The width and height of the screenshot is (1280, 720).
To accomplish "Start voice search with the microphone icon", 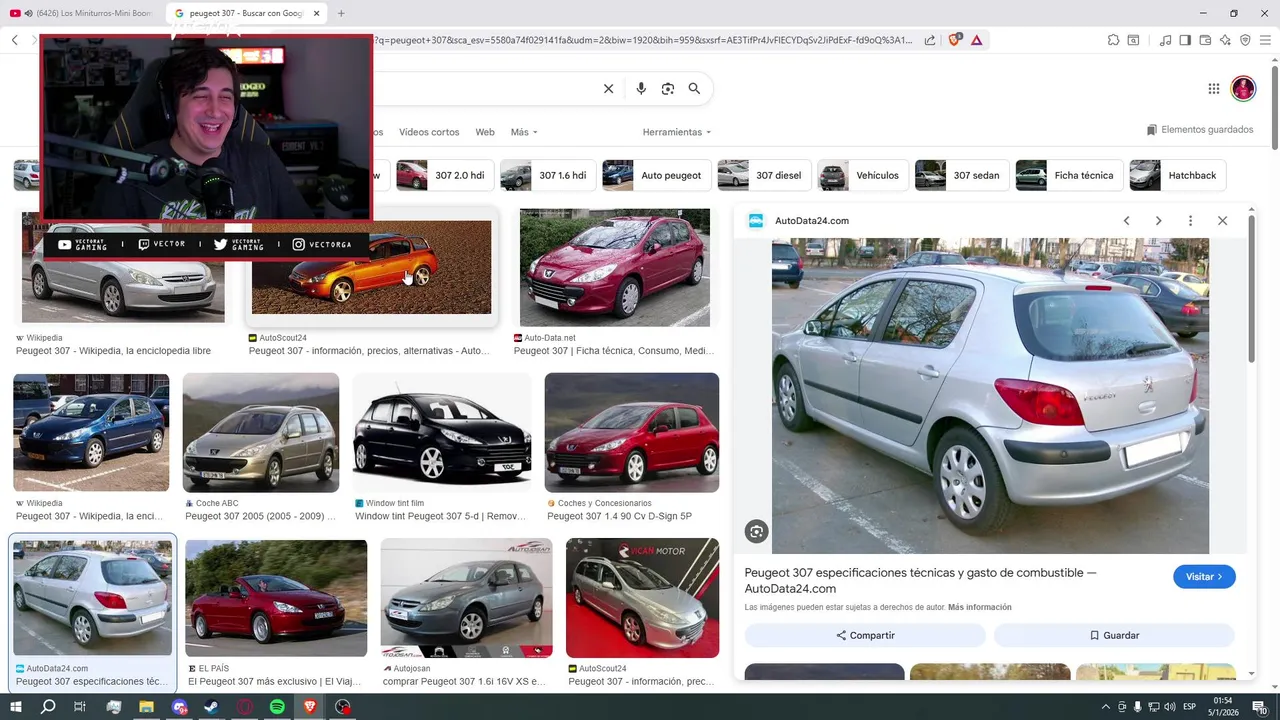I will 641,89.
